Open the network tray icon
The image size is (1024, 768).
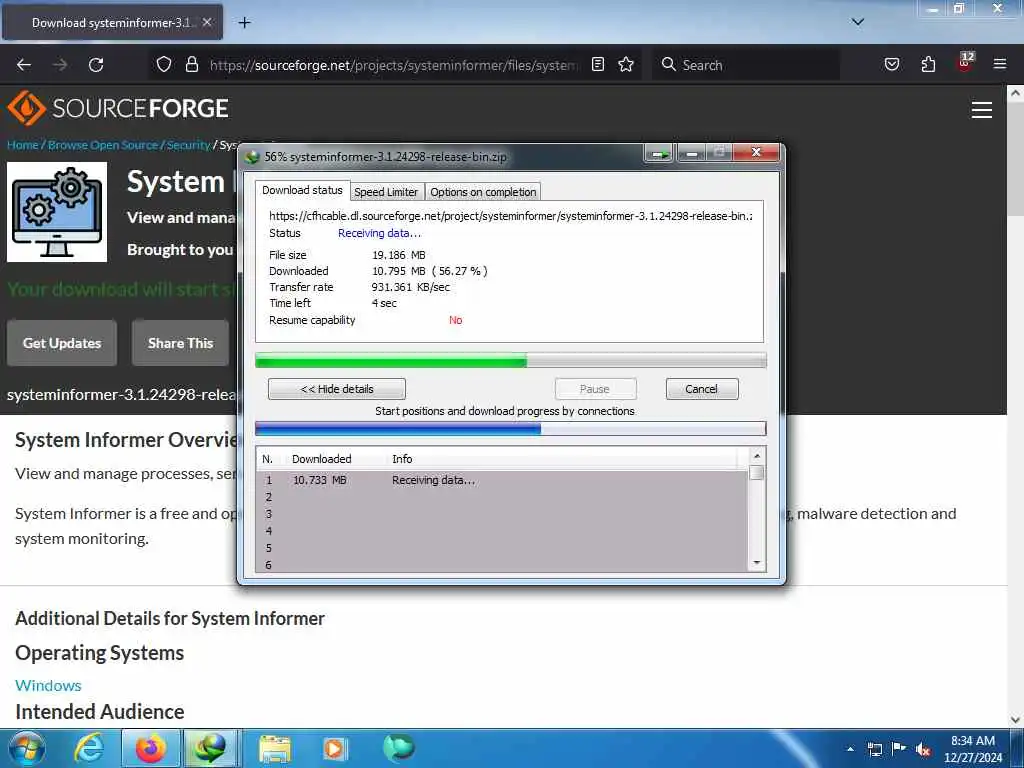pyautogui.click(x=875, y=749)
